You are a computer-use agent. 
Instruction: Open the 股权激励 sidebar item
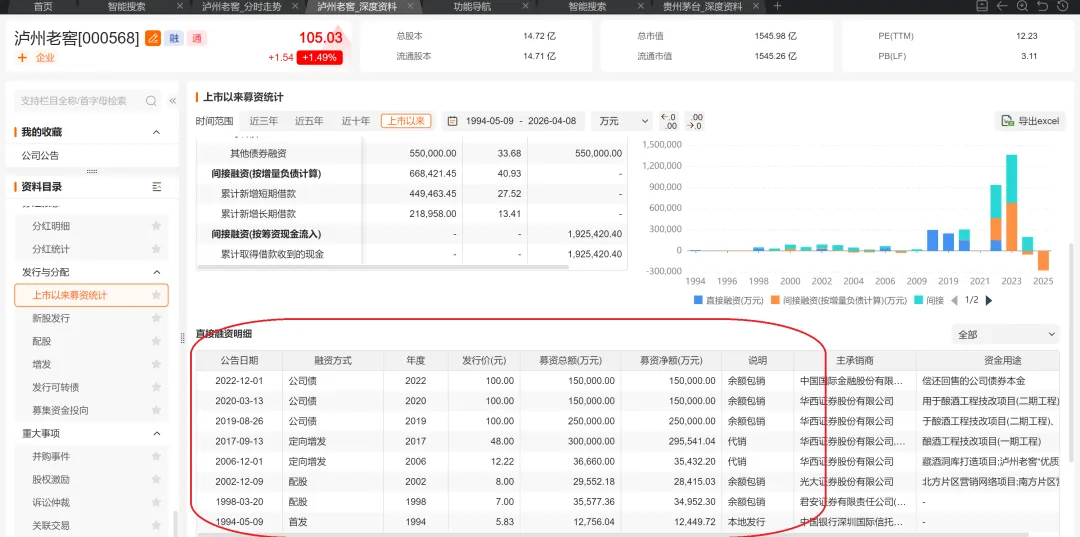[x=51, y=479]
